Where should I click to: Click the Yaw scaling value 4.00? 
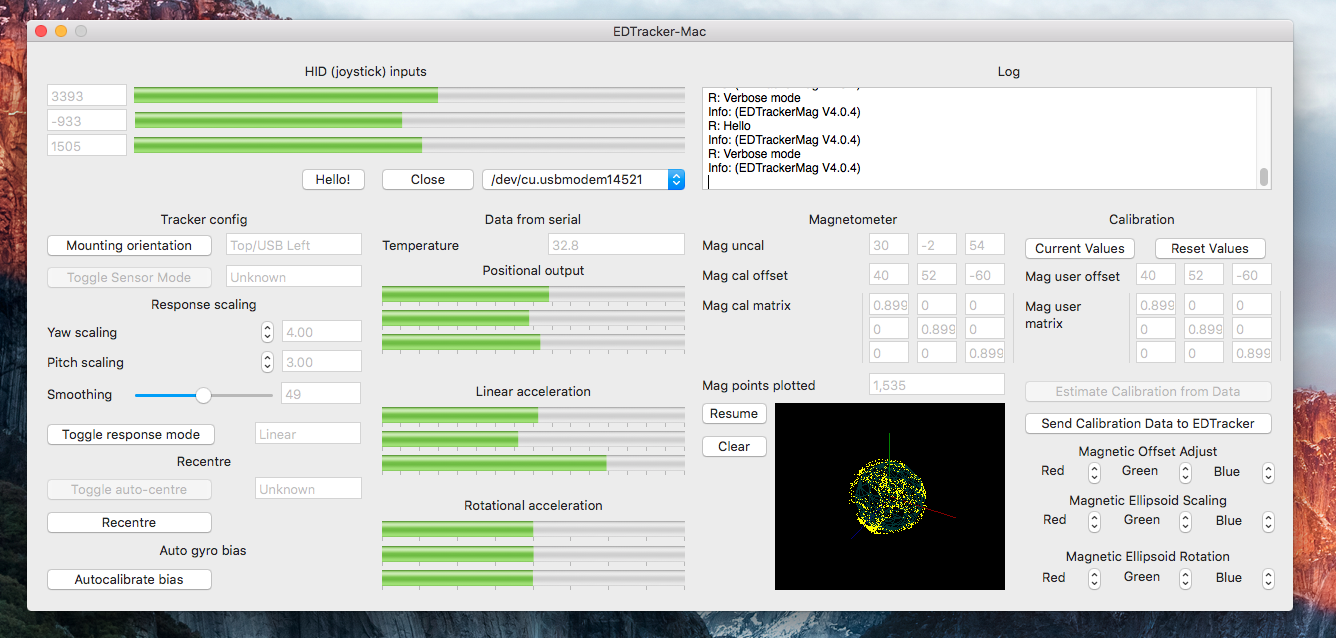click(321, 332)
